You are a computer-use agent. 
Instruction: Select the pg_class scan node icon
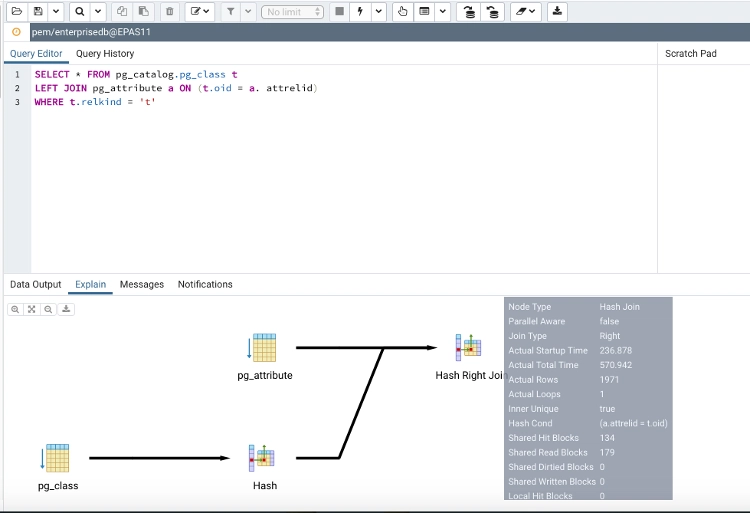55,458
